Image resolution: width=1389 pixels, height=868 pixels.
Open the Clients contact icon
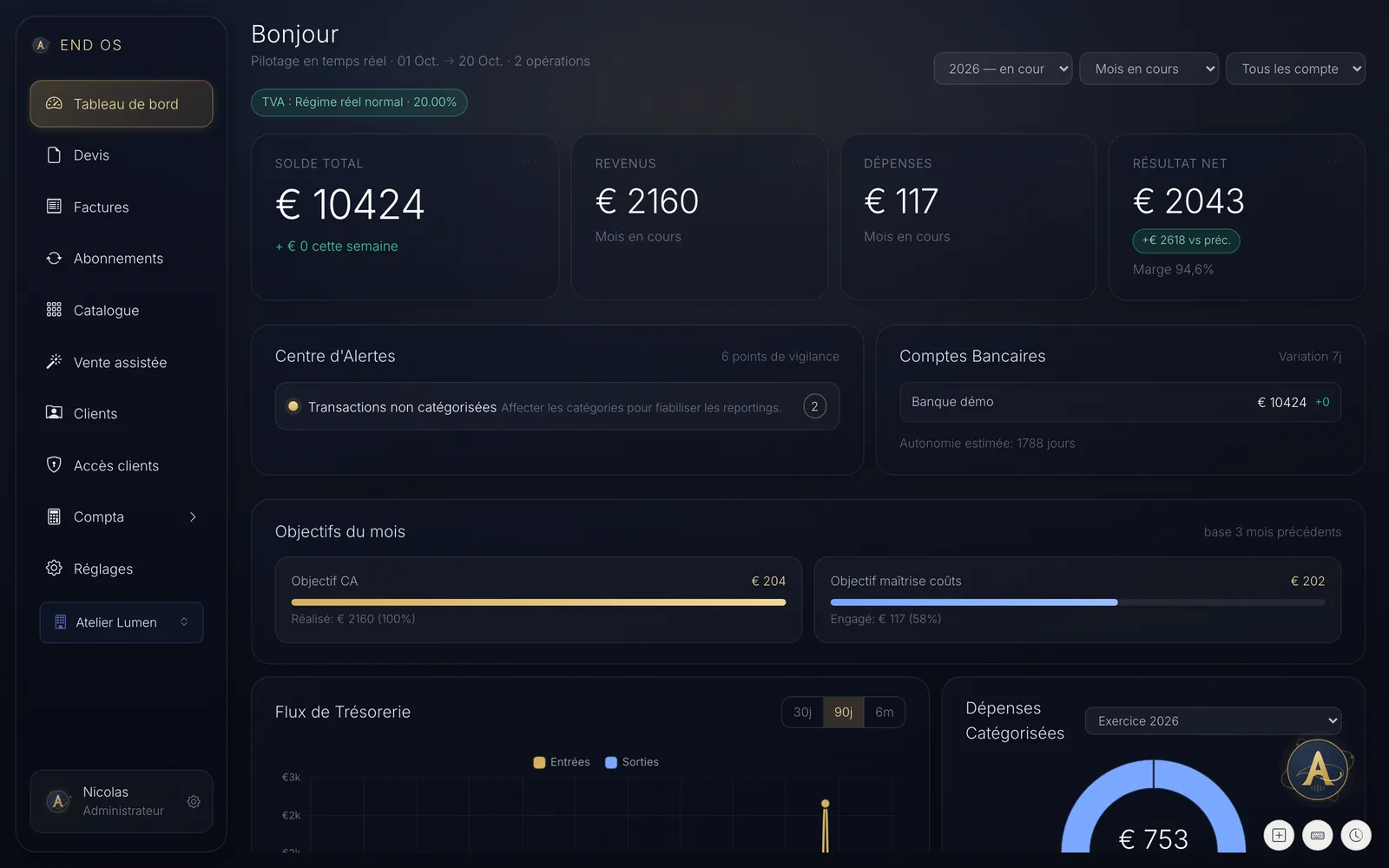coord(54,413)
